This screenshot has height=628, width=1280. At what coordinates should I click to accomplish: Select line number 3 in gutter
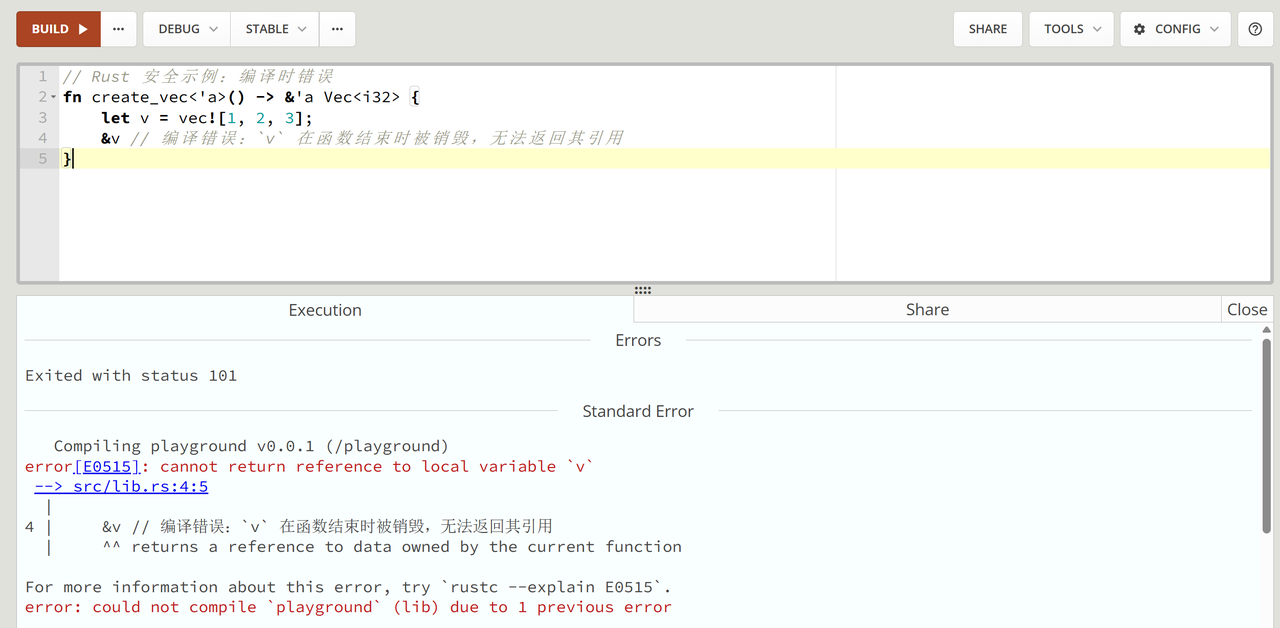click(42, 118)
